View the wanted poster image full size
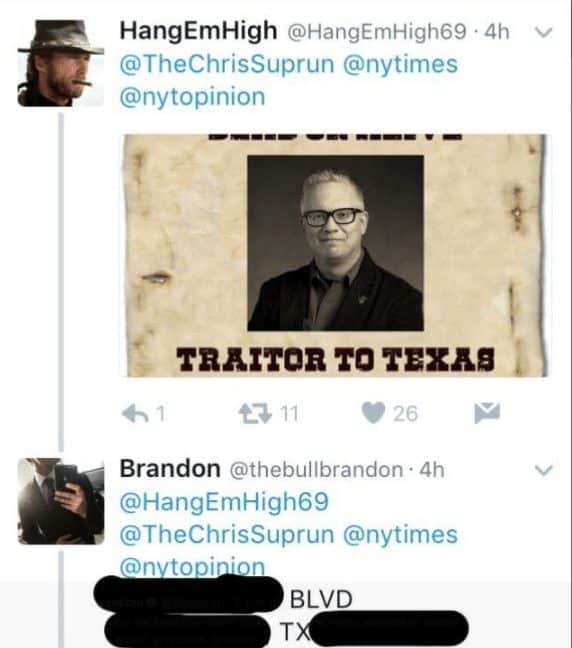 point(335,255)
